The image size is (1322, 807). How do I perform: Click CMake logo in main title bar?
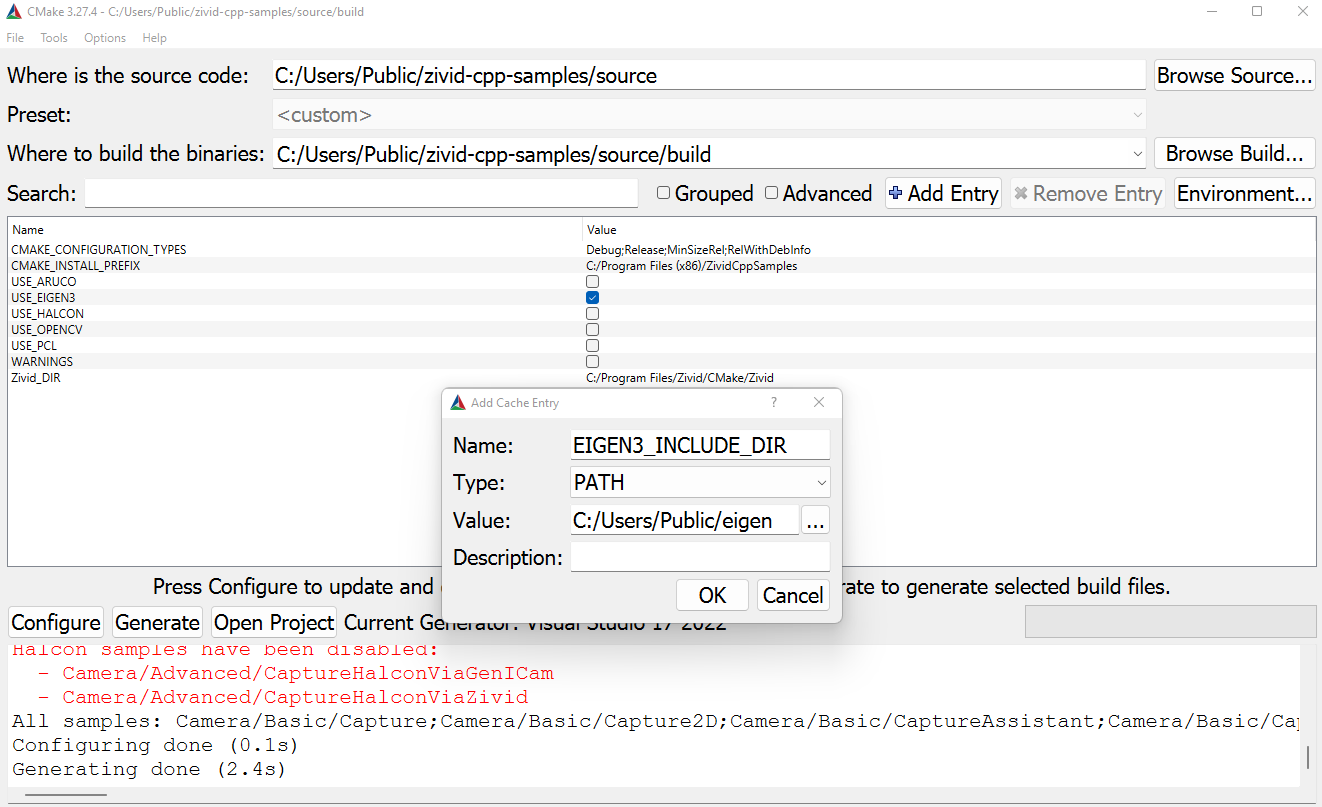click(13, 12)
